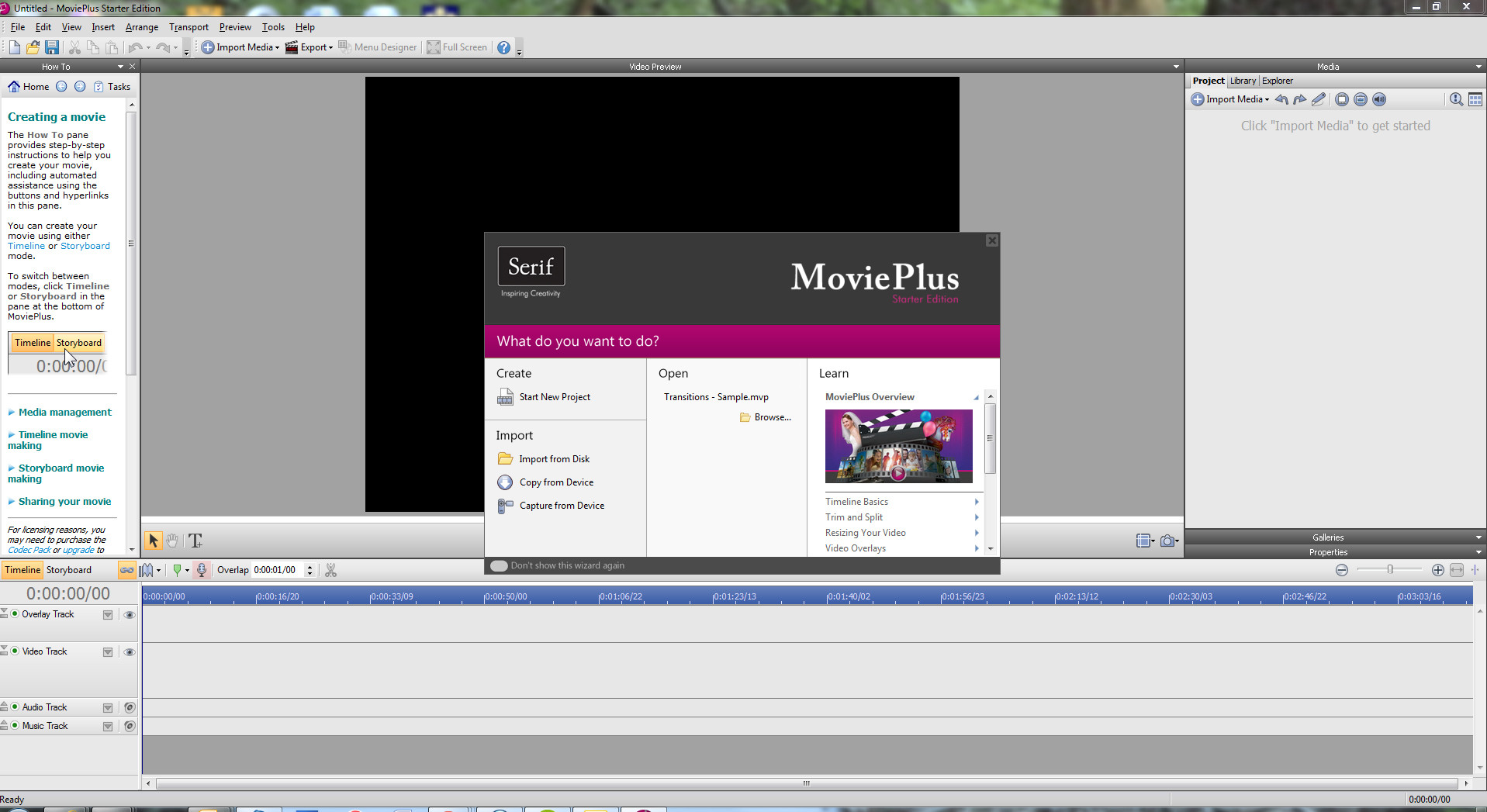Expand the Media management section
Image resolution: width=1487 pixels, height=812 pixels.
coord(64,412)
